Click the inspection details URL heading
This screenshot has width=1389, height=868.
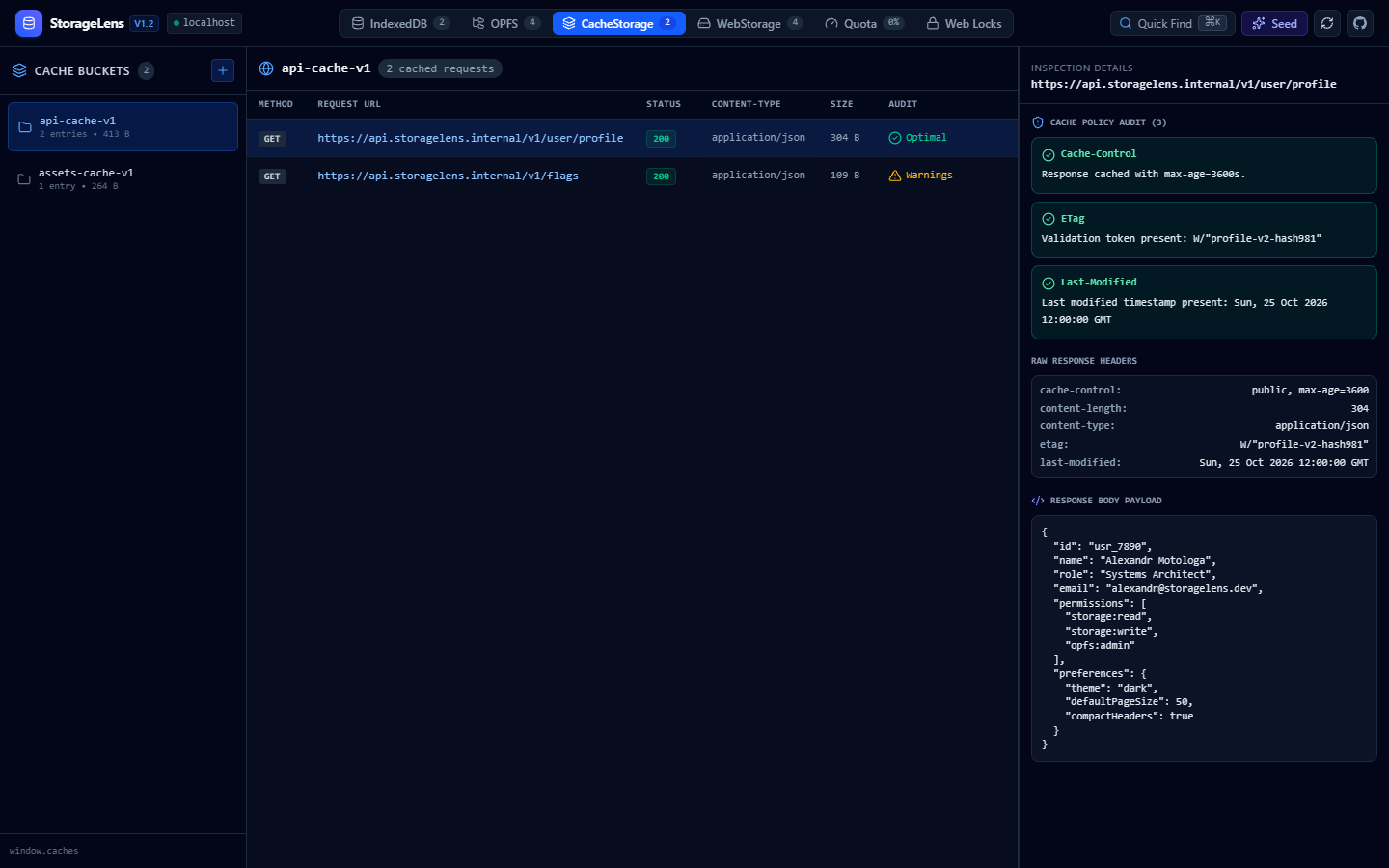point(1184,85)
